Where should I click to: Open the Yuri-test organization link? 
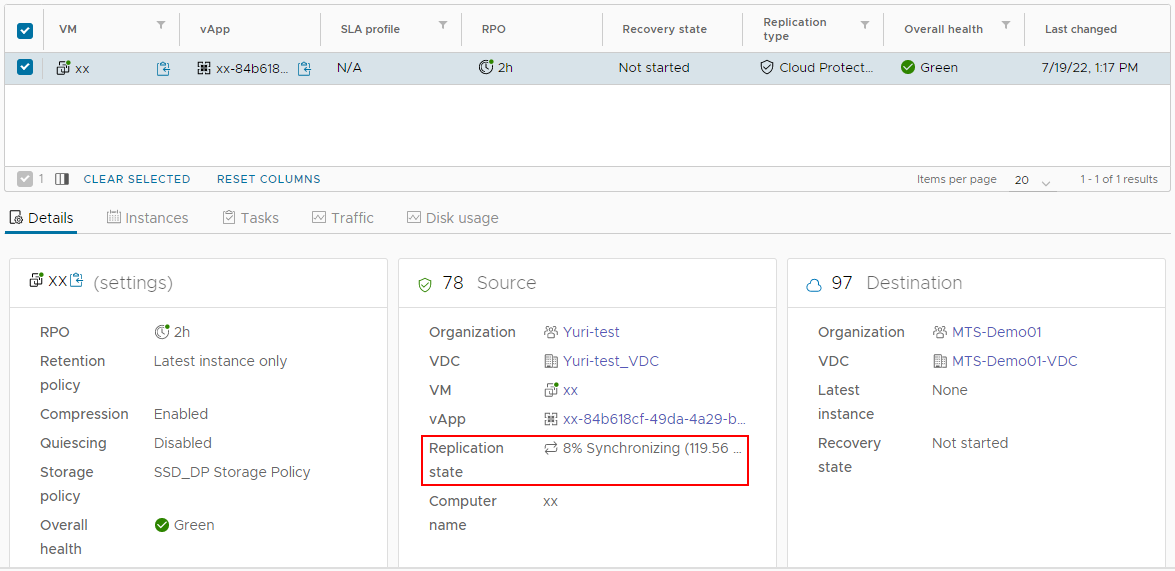pos(590,332)
